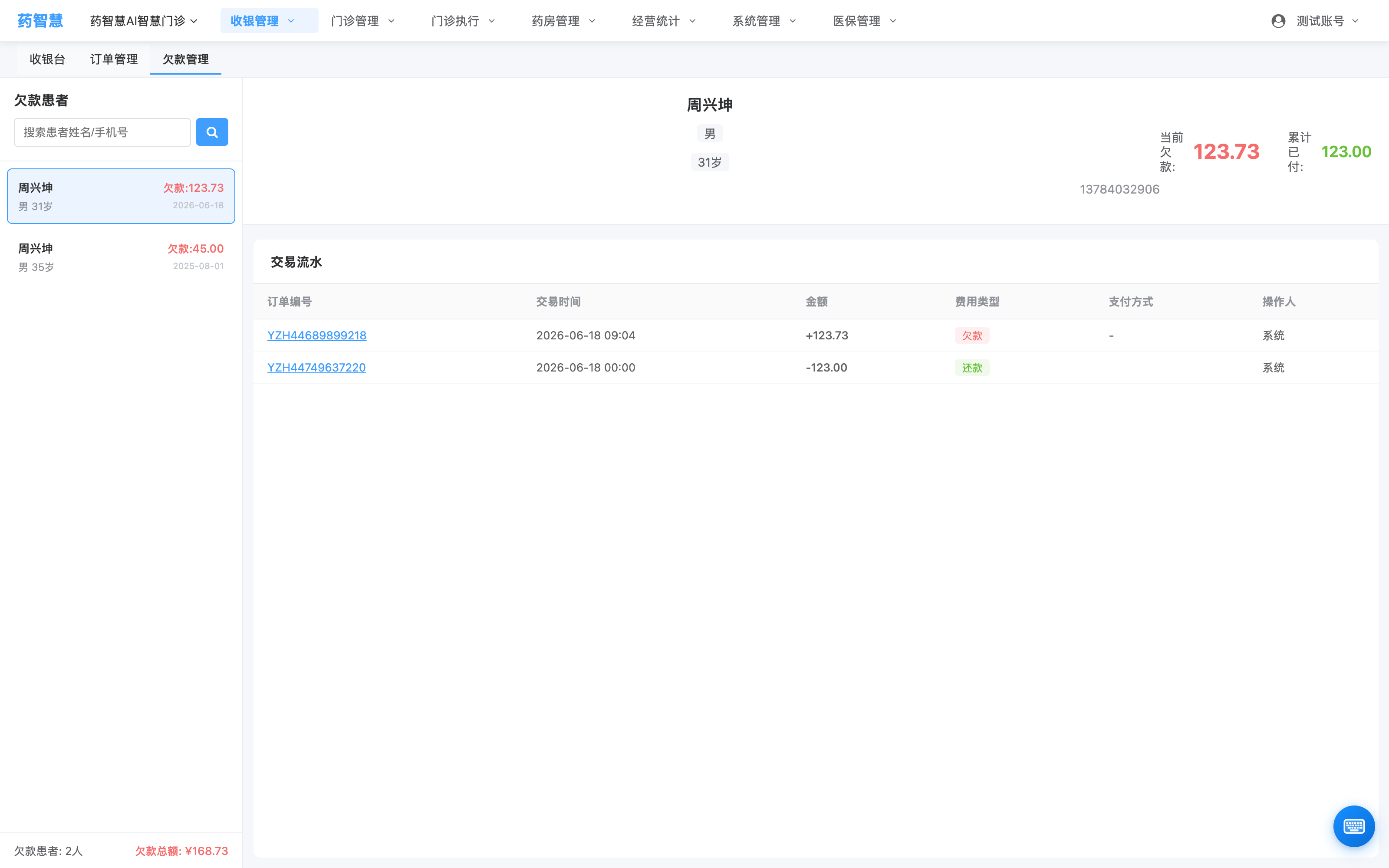
Task: Focus the 搜索患者姓名/手机号 search field
Action: point(102,132)
